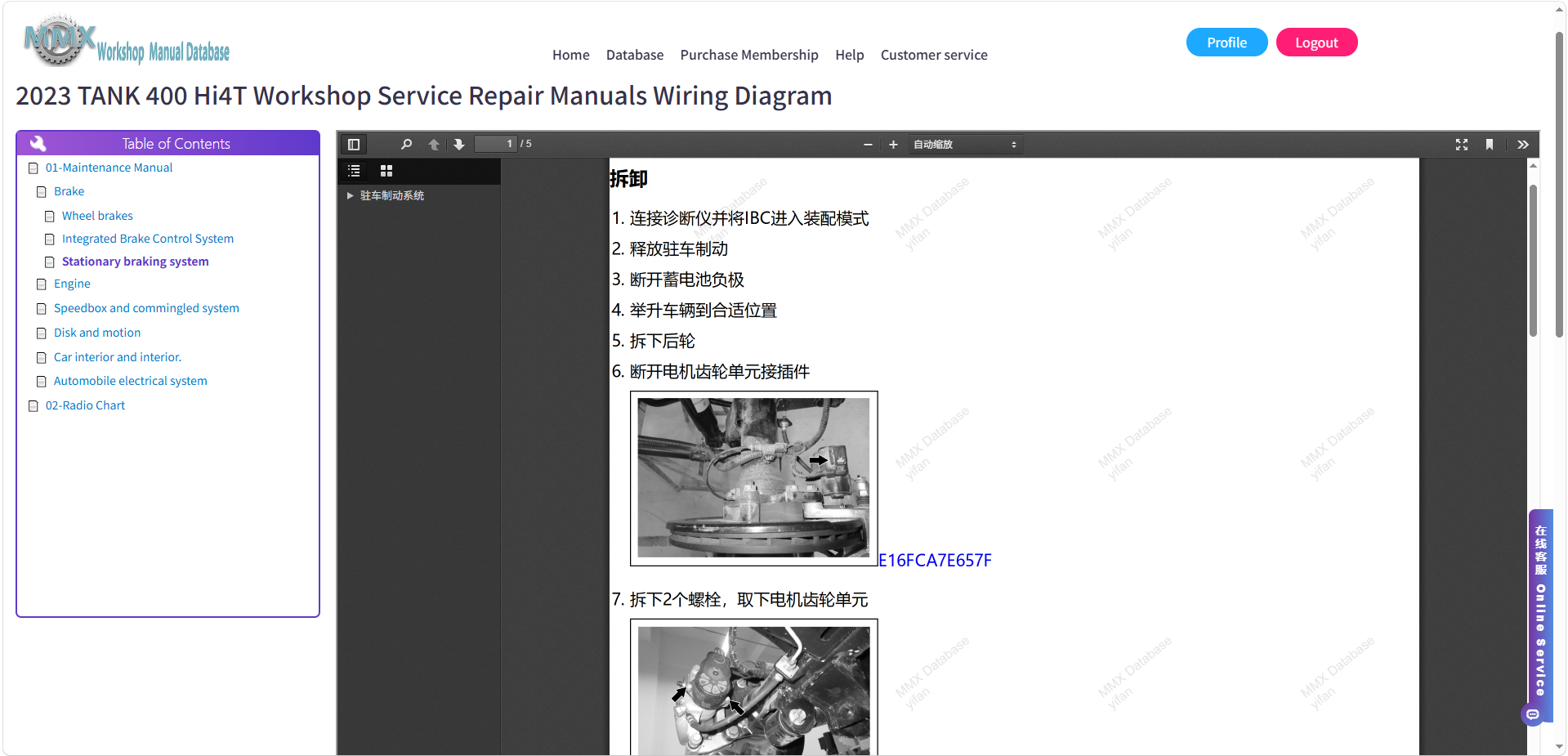This screenshot has height=756, width=1568.
Task: Click the 拆卸 heading
Action: (628, 179)
